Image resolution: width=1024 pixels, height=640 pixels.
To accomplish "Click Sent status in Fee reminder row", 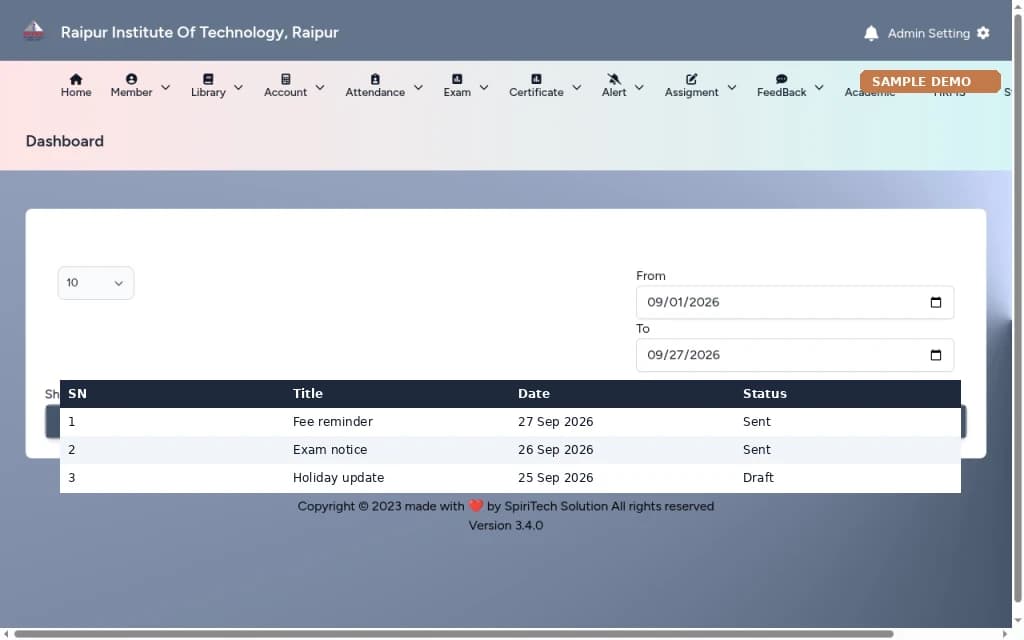I will [x=757, y=422].
